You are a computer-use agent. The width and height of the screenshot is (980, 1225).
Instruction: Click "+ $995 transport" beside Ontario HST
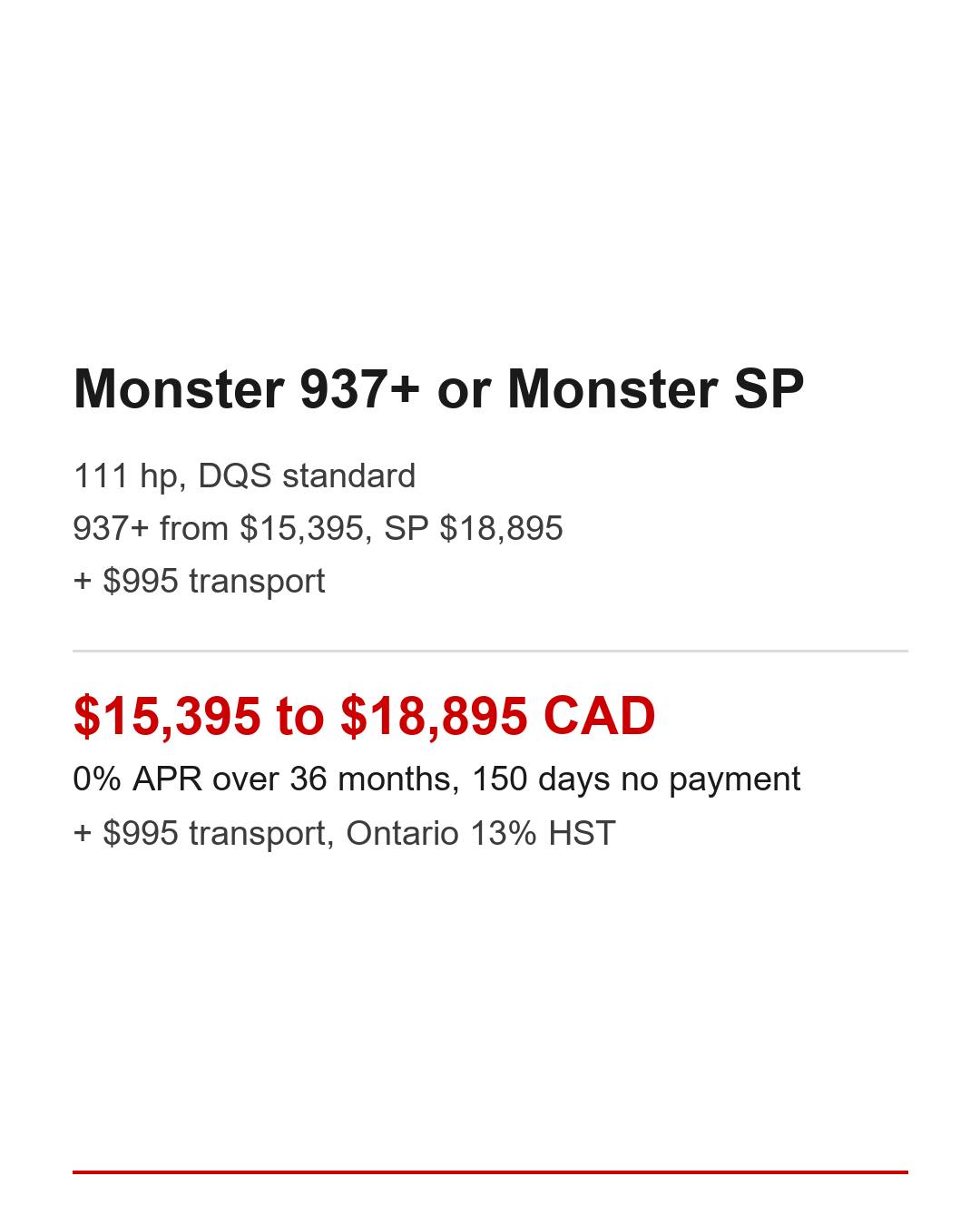[x=199, y=833]
